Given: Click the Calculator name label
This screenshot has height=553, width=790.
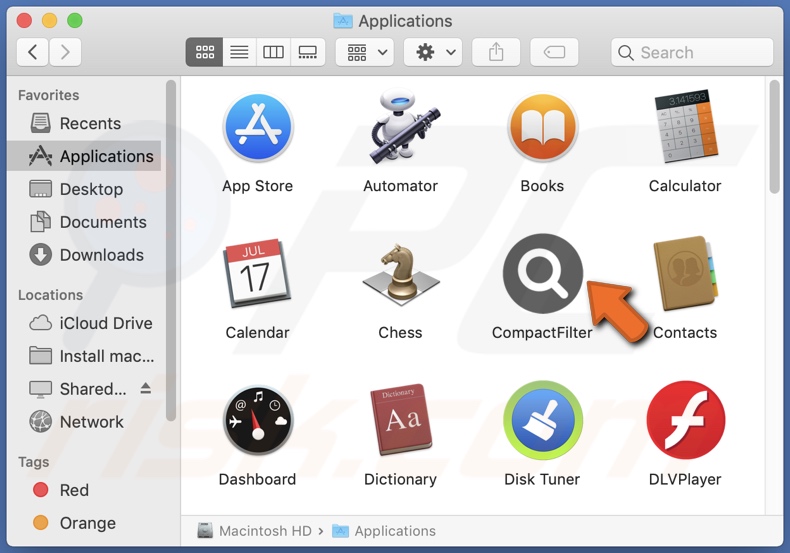Looking at the screenshot, I should coord(685,186).
